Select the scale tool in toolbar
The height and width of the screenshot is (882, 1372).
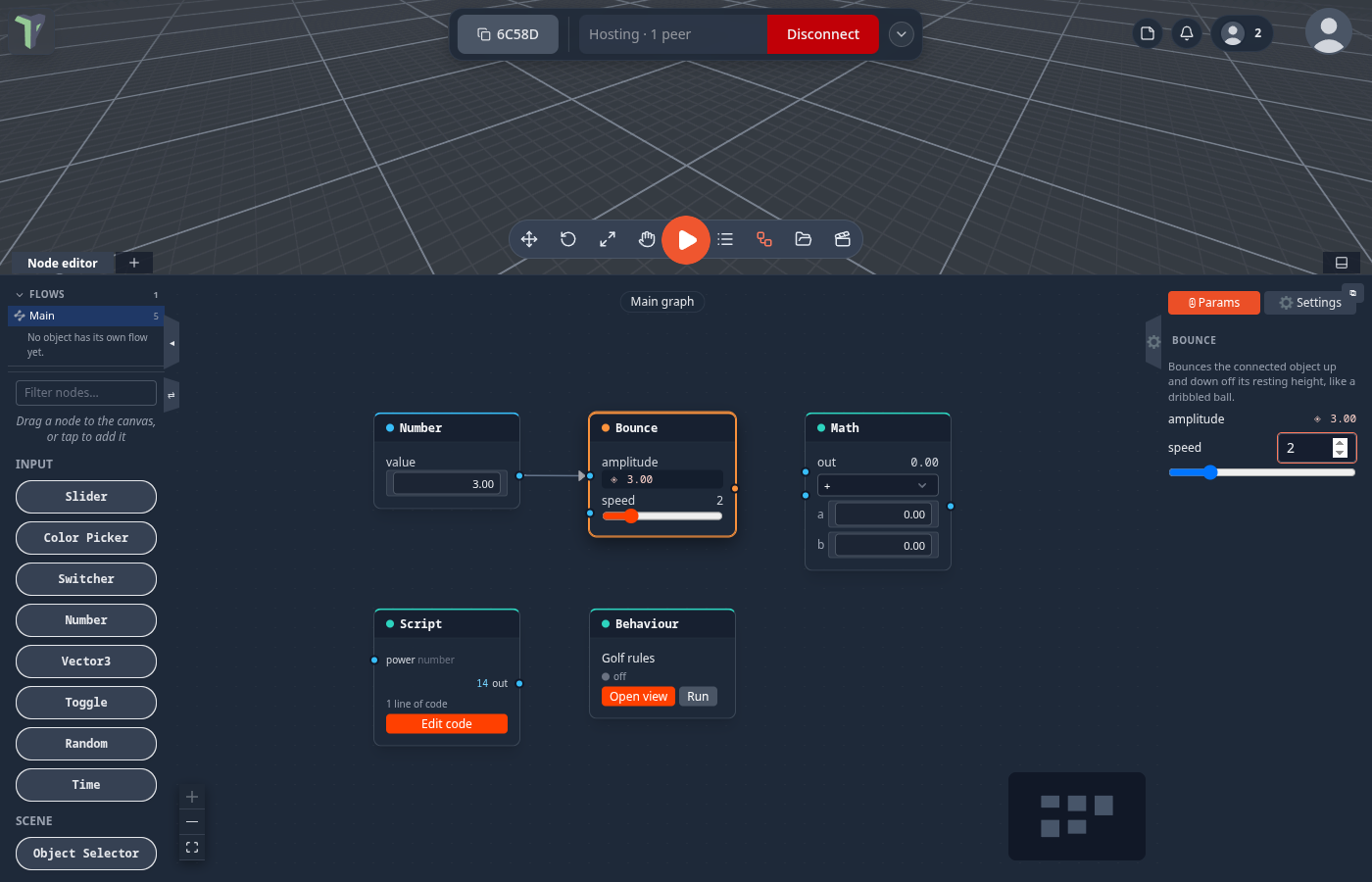[608, 239]
